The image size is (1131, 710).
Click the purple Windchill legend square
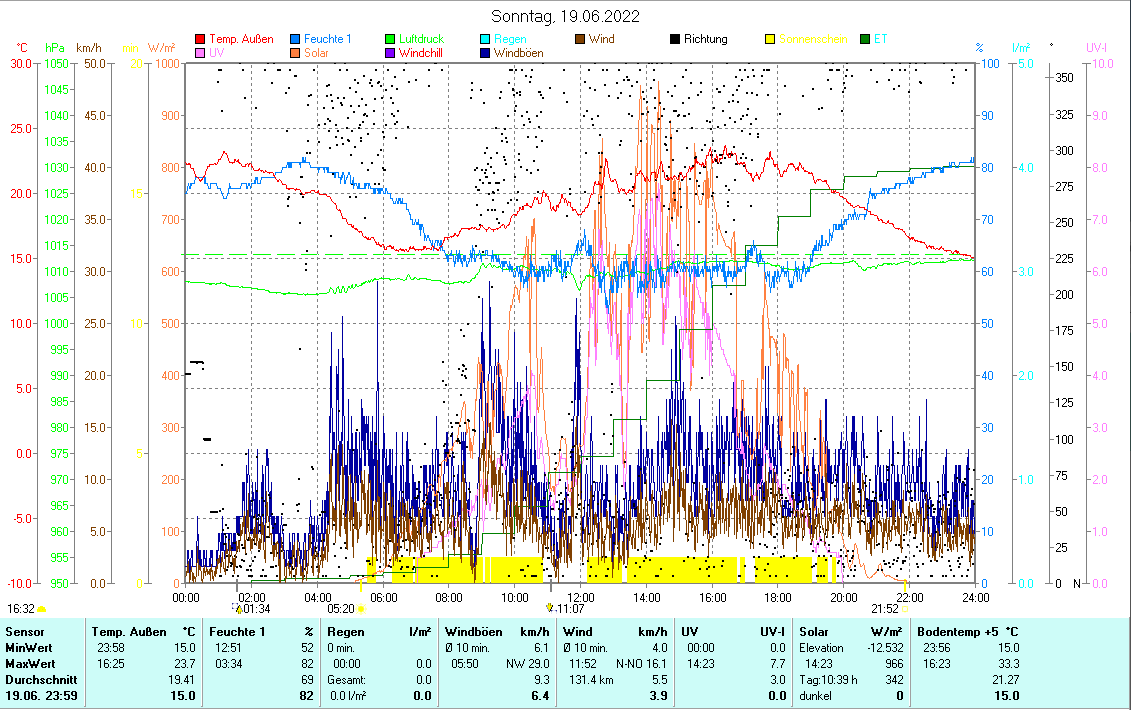(x=391, y=53)
